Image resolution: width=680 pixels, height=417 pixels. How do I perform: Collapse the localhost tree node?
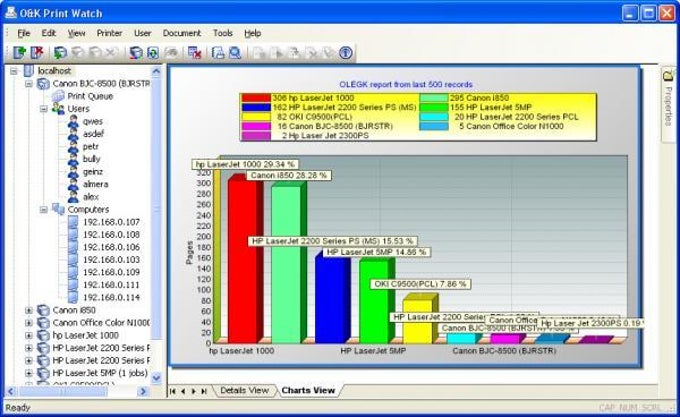[14, 71]
